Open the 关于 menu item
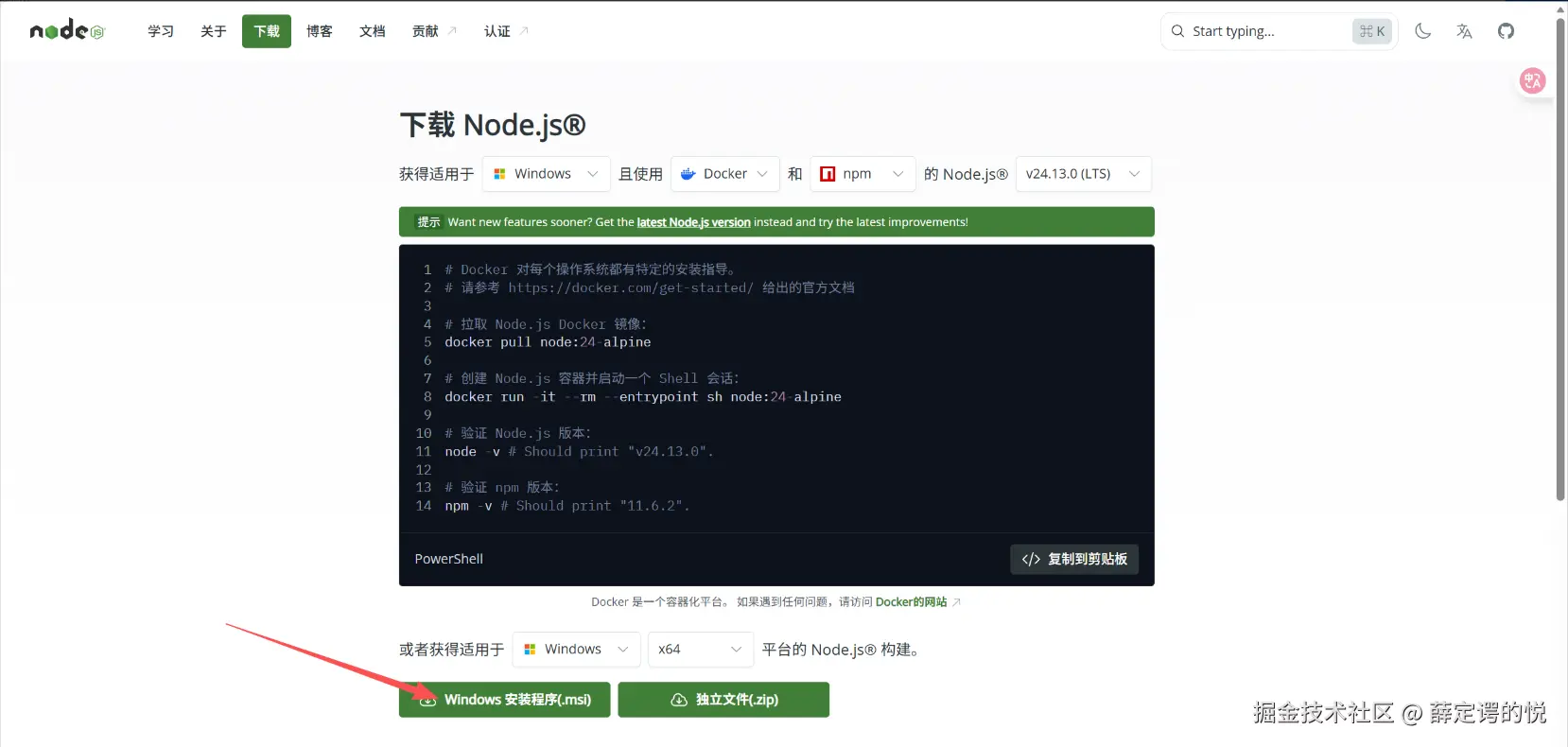This screenshot has width=1568, height=747. pyautogui.click(x=214, y=31)
